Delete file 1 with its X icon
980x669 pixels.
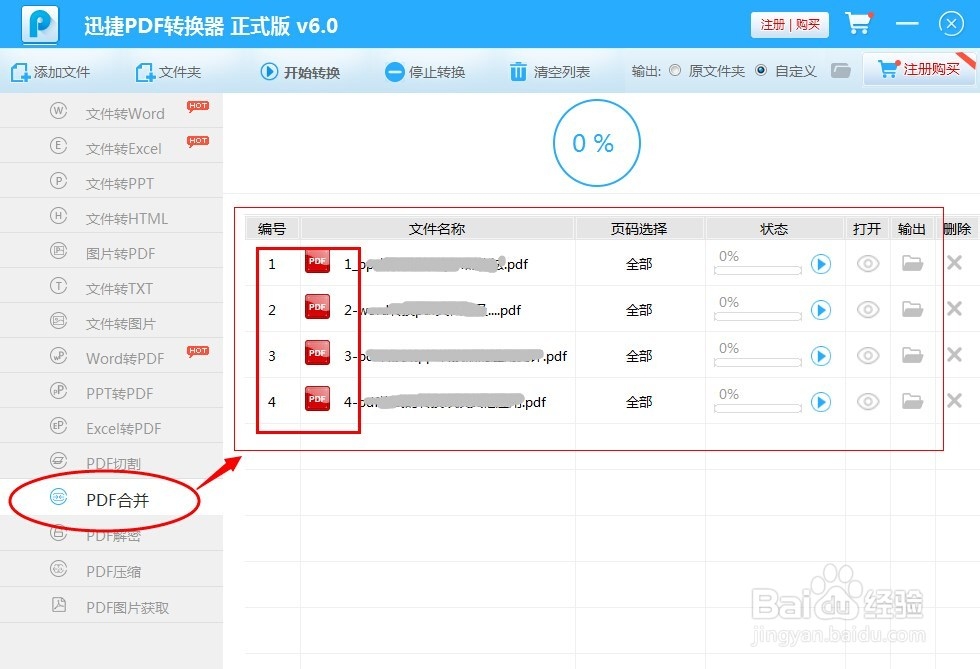pyautogui.click(x=954, y=263)
